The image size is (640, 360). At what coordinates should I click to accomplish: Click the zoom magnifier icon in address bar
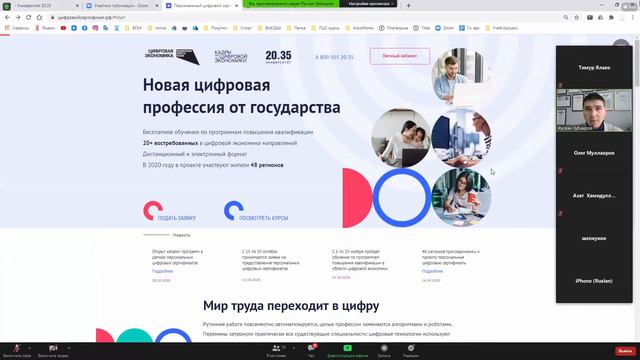click(566, 18)
